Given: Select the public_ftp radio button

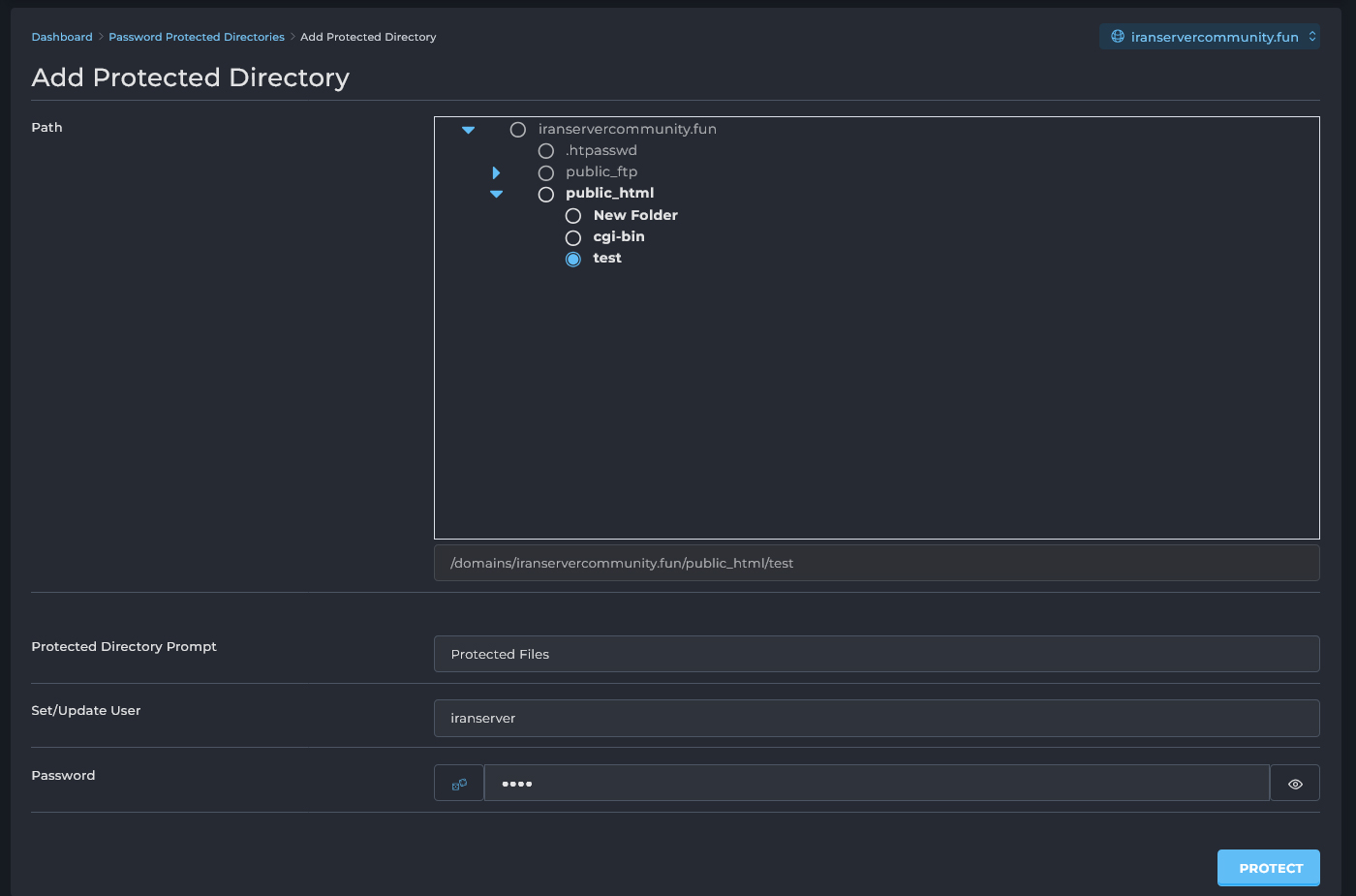Looking at the screenshot, I should (x=546, y=172).
